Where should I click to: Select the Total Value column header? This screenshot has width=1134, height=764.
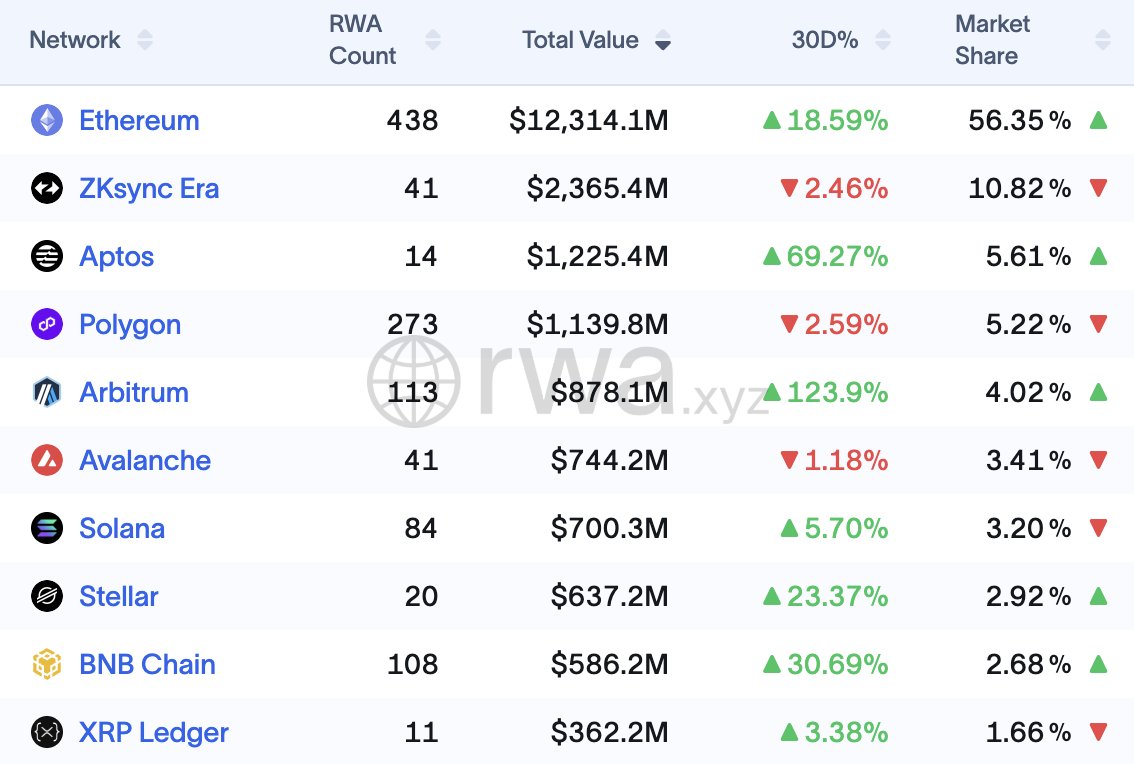pos(580,40)
